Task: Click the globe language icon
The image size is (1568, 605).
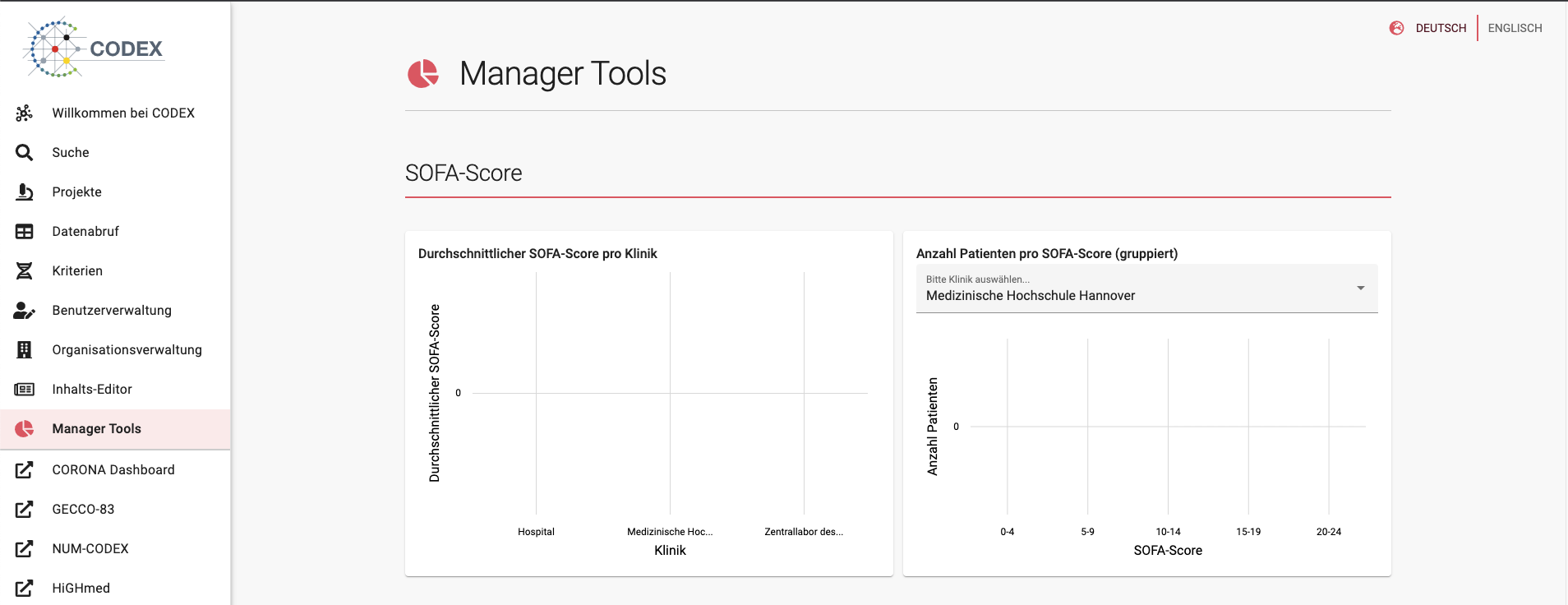Action: [1397, 28]
